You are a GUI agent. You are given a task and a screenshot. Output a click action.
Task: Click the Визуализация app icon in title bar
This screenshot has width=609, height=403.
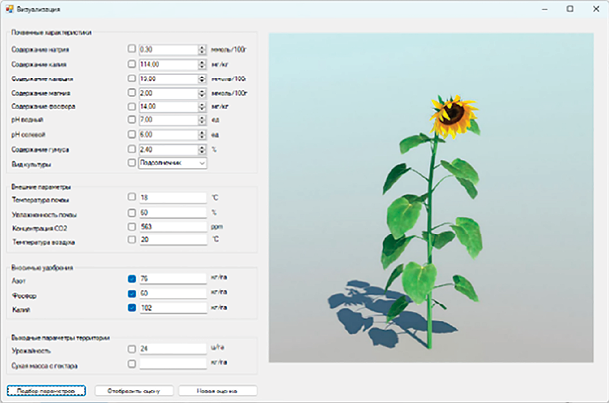point(9,8)
